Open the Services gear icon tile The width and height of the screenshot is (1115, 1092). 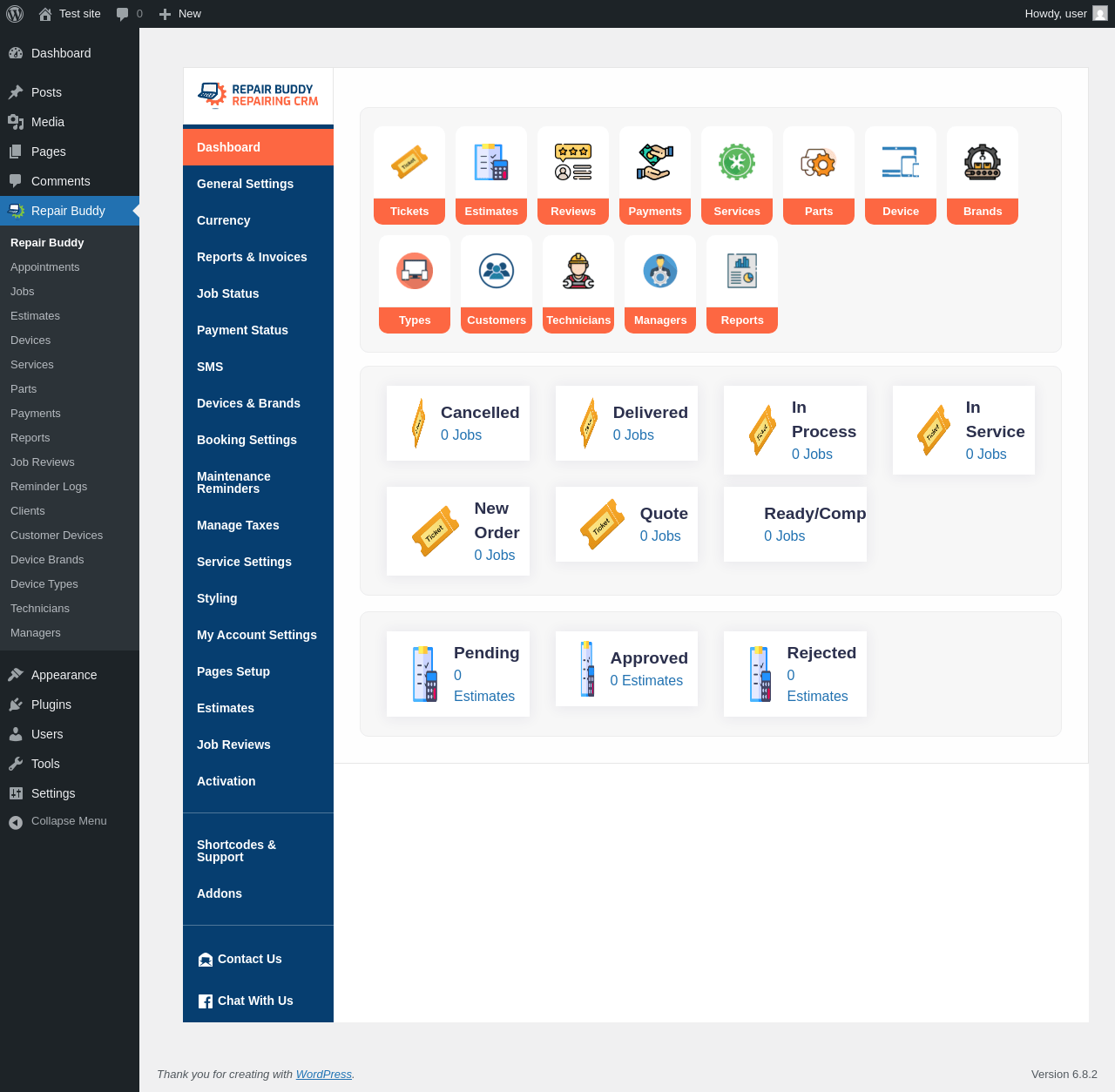(737, 175)
